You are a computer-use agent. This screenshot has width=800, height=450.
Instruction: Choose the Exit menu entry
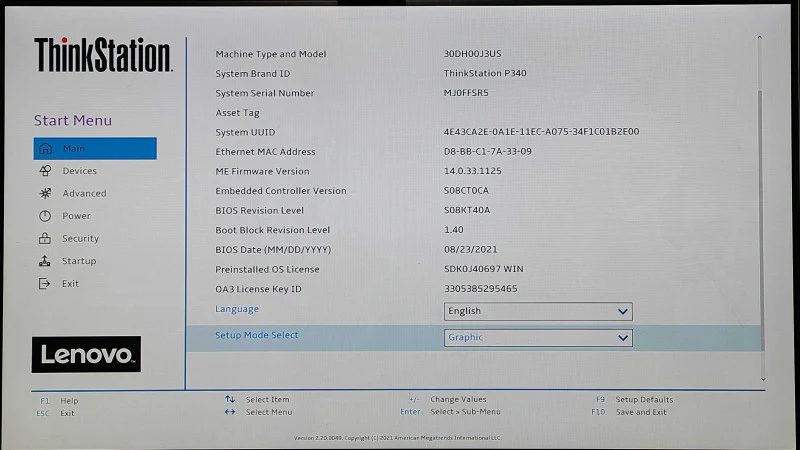tap(70, 284)
